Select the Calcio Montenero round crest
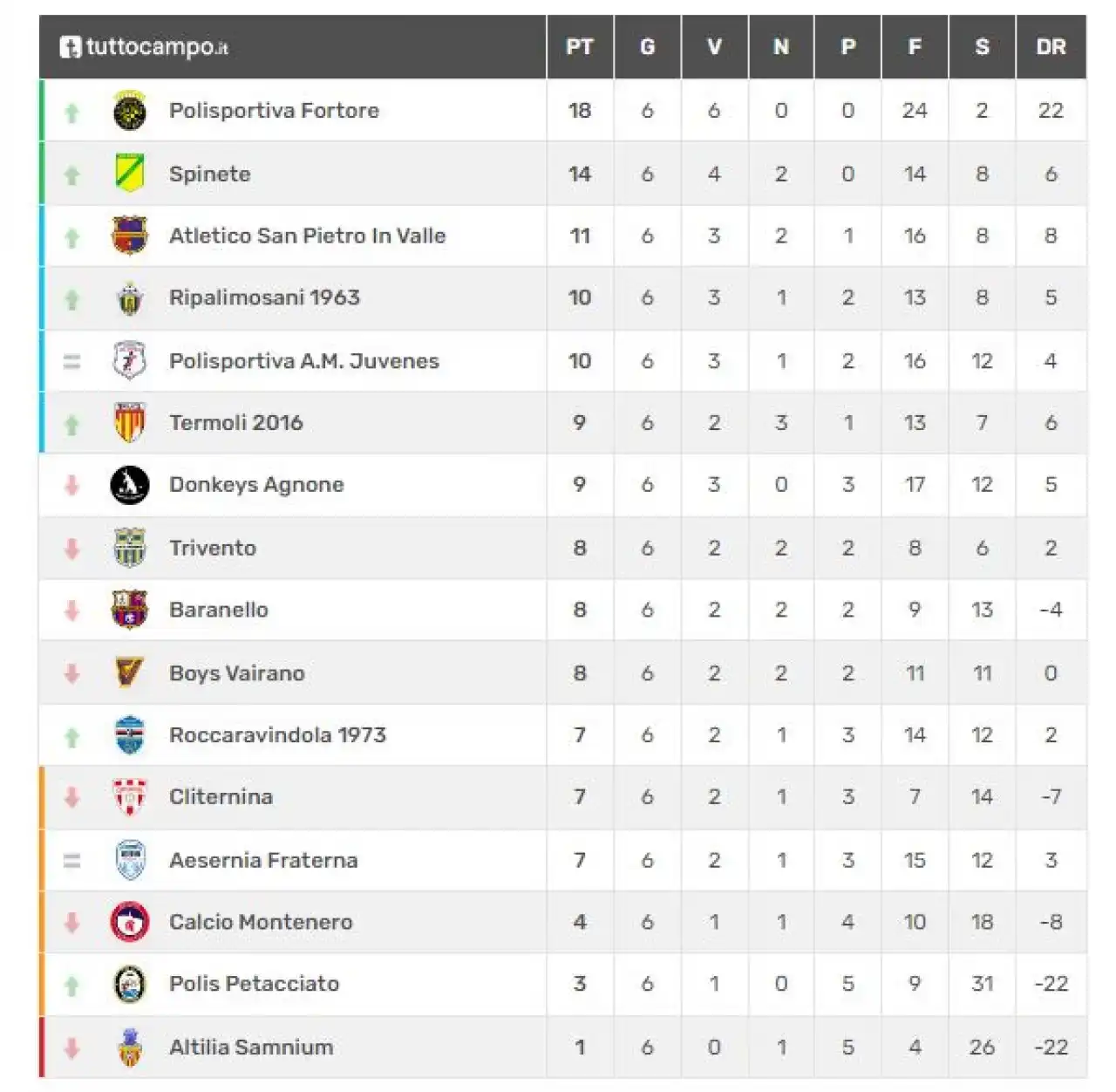This screenshot has width=1116, height=1092. point(130,922)
